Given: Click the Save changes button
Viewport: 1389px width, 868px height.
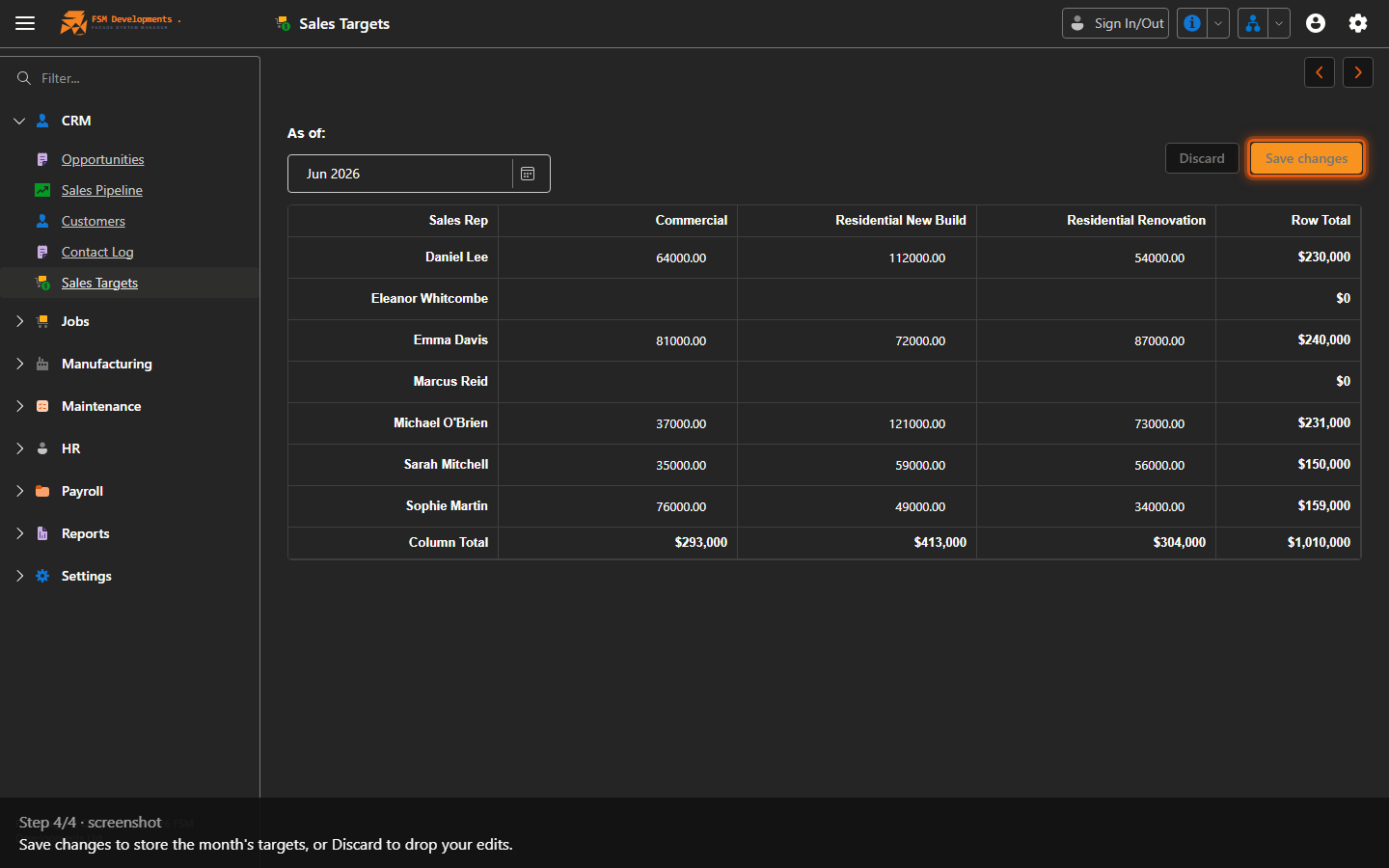Looking at the screenshot, I should click(1307, 158).
